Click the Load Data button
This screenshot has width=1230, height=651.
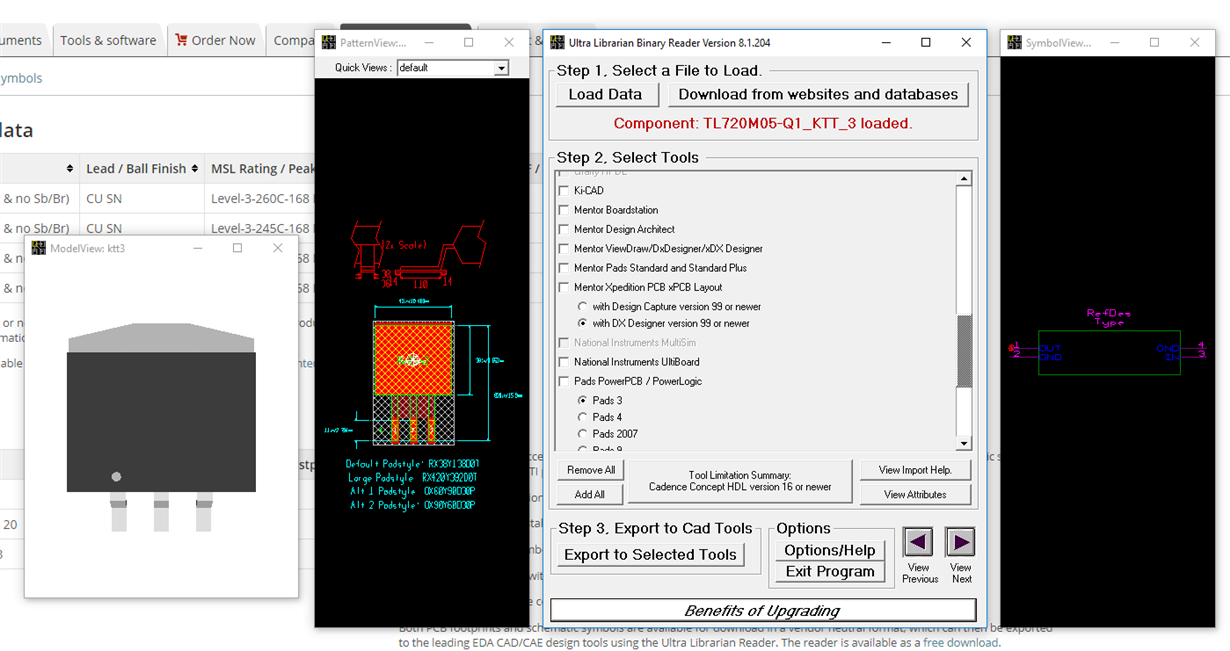tap(606, 94)
